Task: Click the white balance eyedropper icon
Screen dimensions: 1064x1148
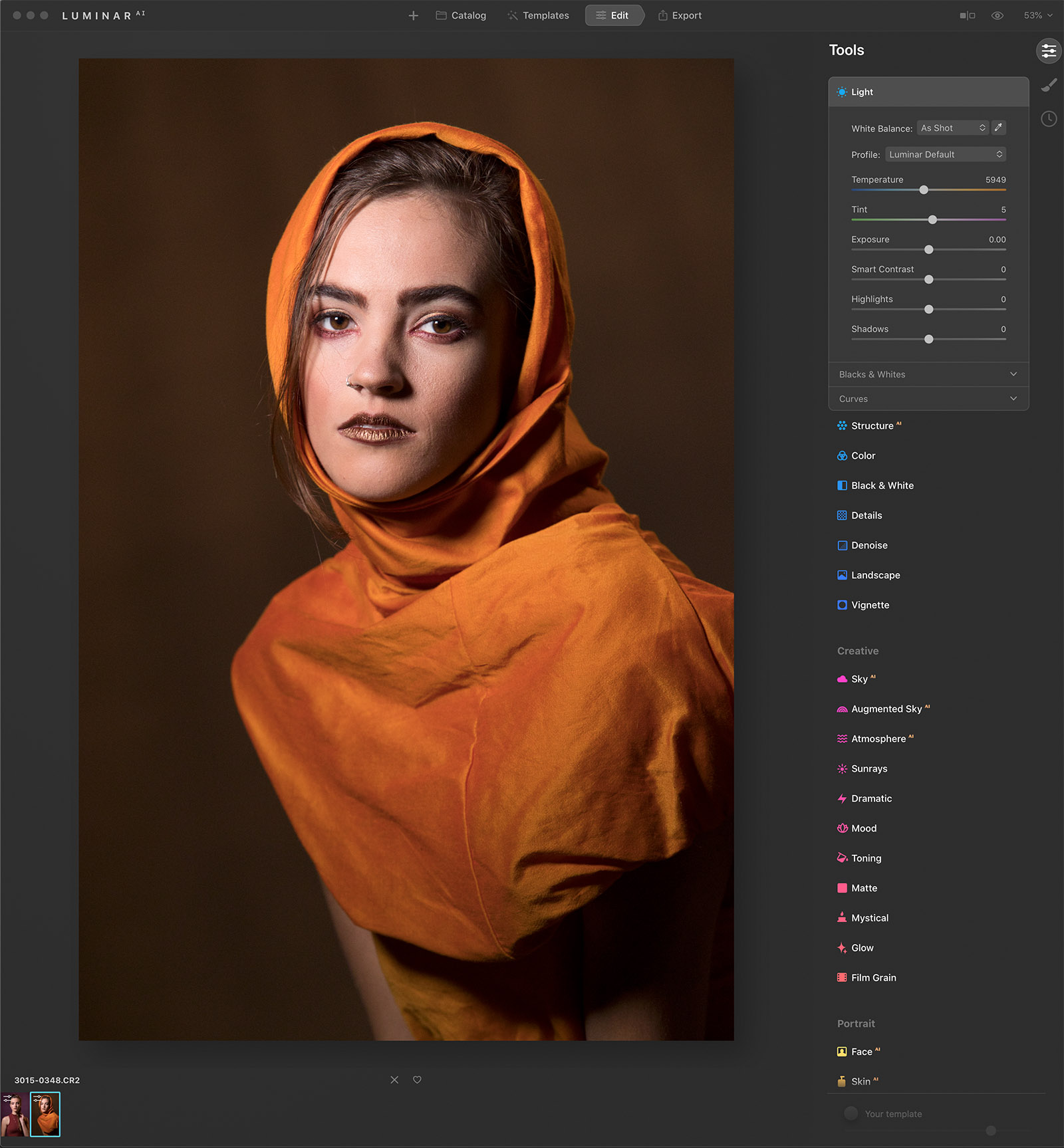Action: point(998,128)
